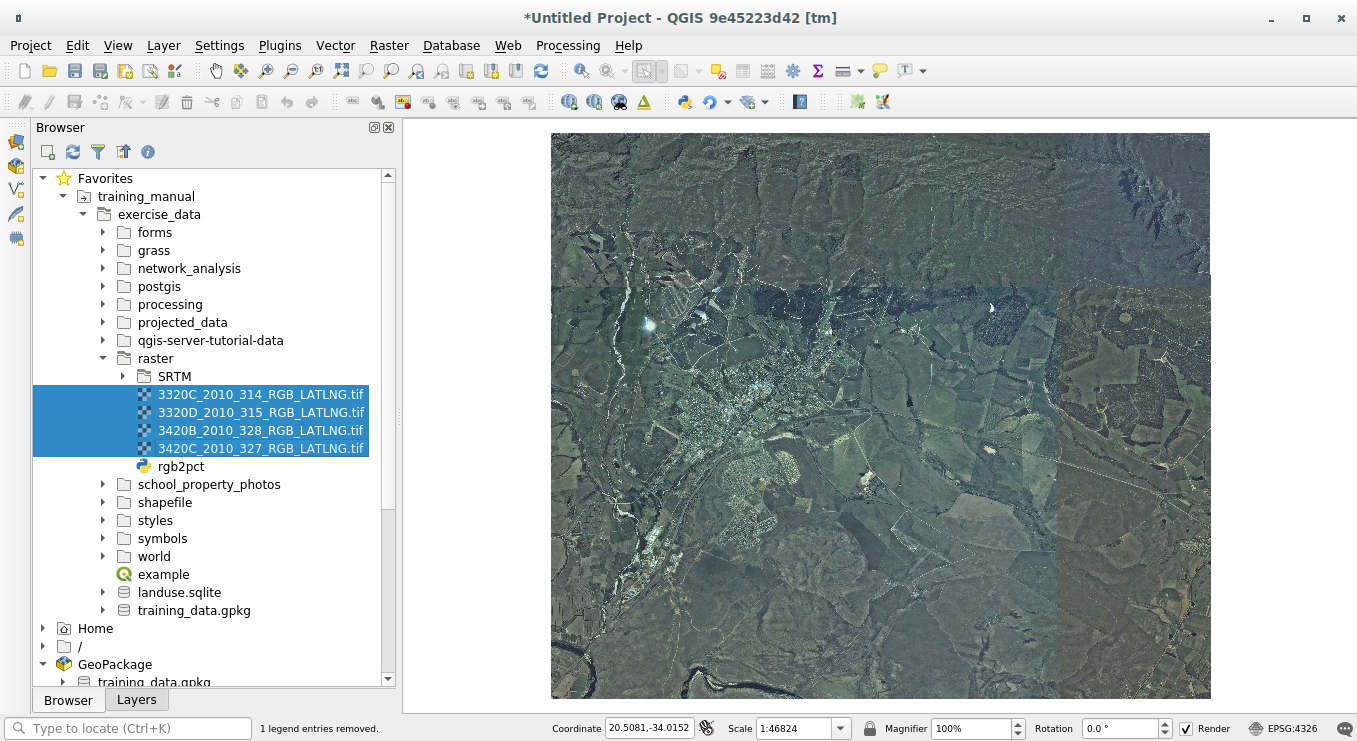Open the Scale dropdown list
The image size is (1357, 741).
click(x=841, y=729)
